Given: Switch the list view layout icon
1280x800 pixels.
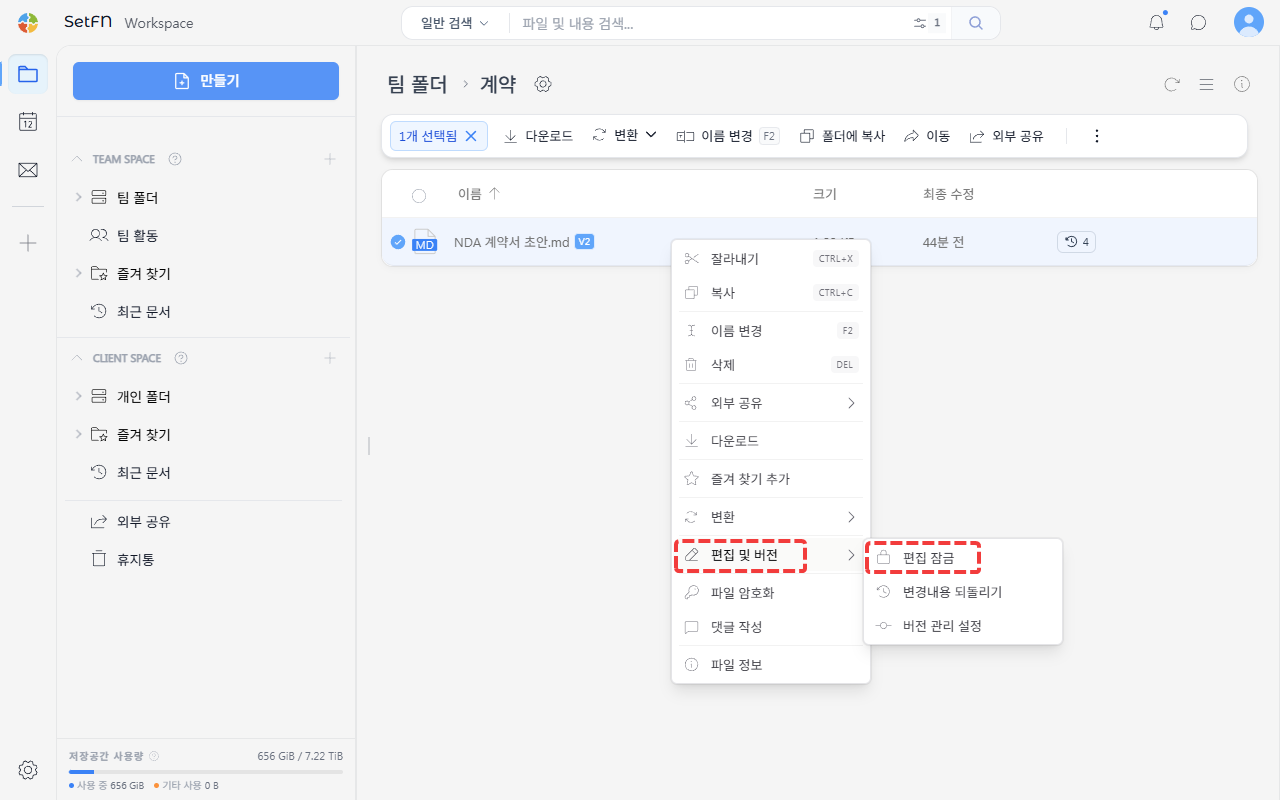Looking at the screenshot, I should [1207, 84].
